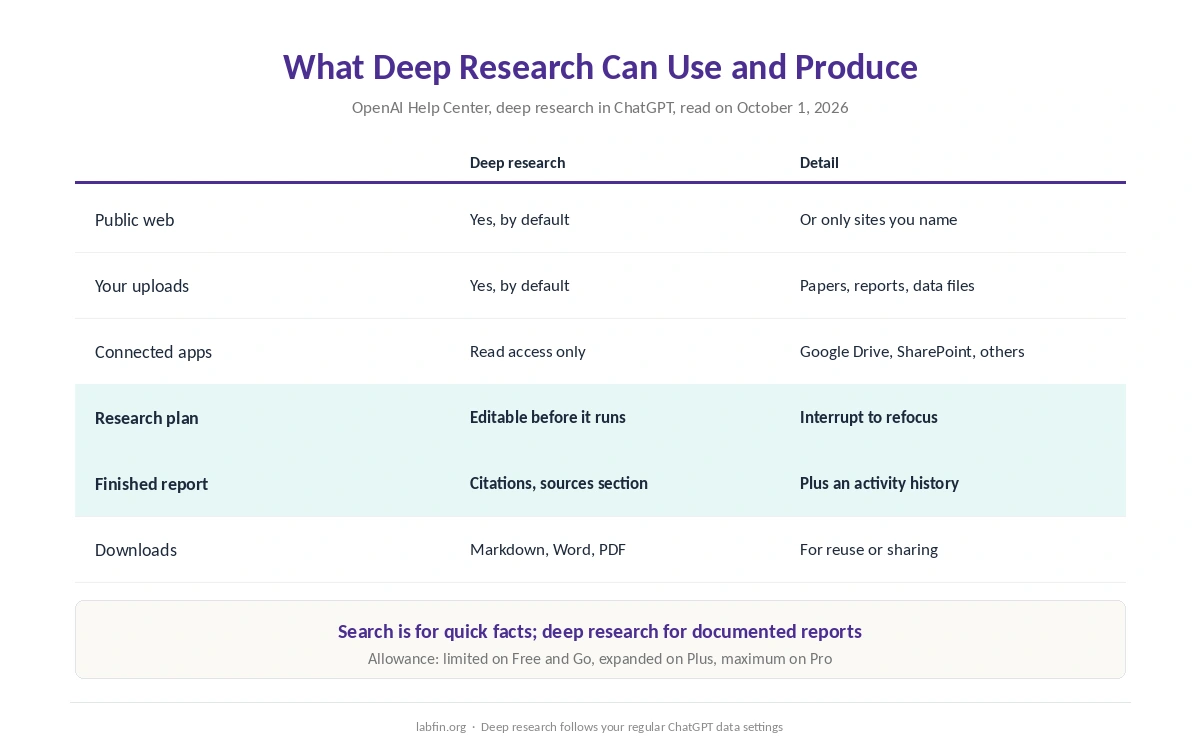Image resolution: width=1200 pixels, height=754 pixels.
Task: Click the title 'What Deep Research Can Use and Produce'
Action: [600, 67]
